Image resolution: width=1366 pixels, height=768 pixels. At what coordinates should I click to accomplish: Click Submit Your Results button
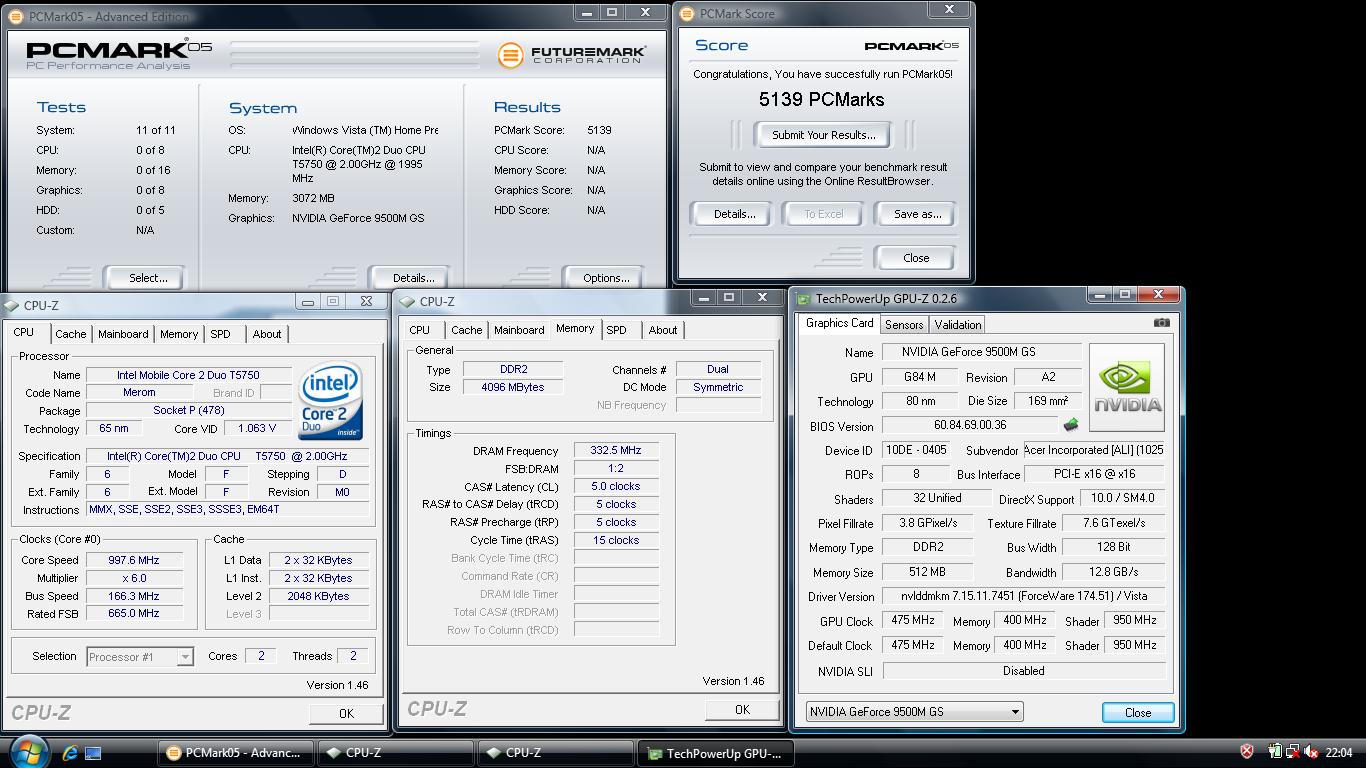tap(823, 135)
